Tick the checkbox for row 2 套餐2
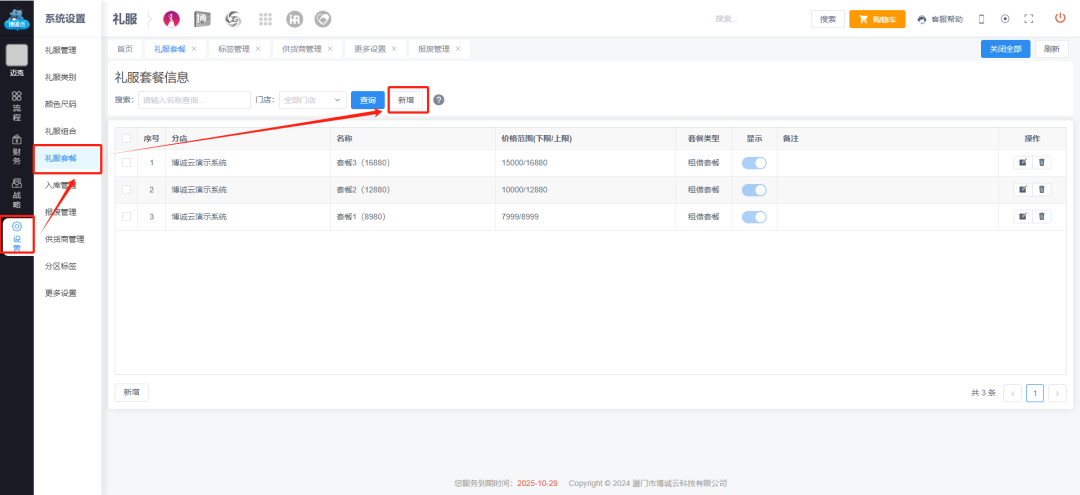1080x495 pixels. pos(127,189)
